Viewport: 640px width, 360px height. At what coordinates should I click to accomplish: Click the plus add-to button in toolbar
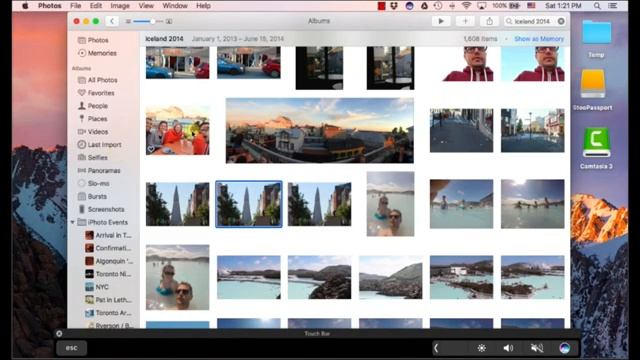point(465,21)
